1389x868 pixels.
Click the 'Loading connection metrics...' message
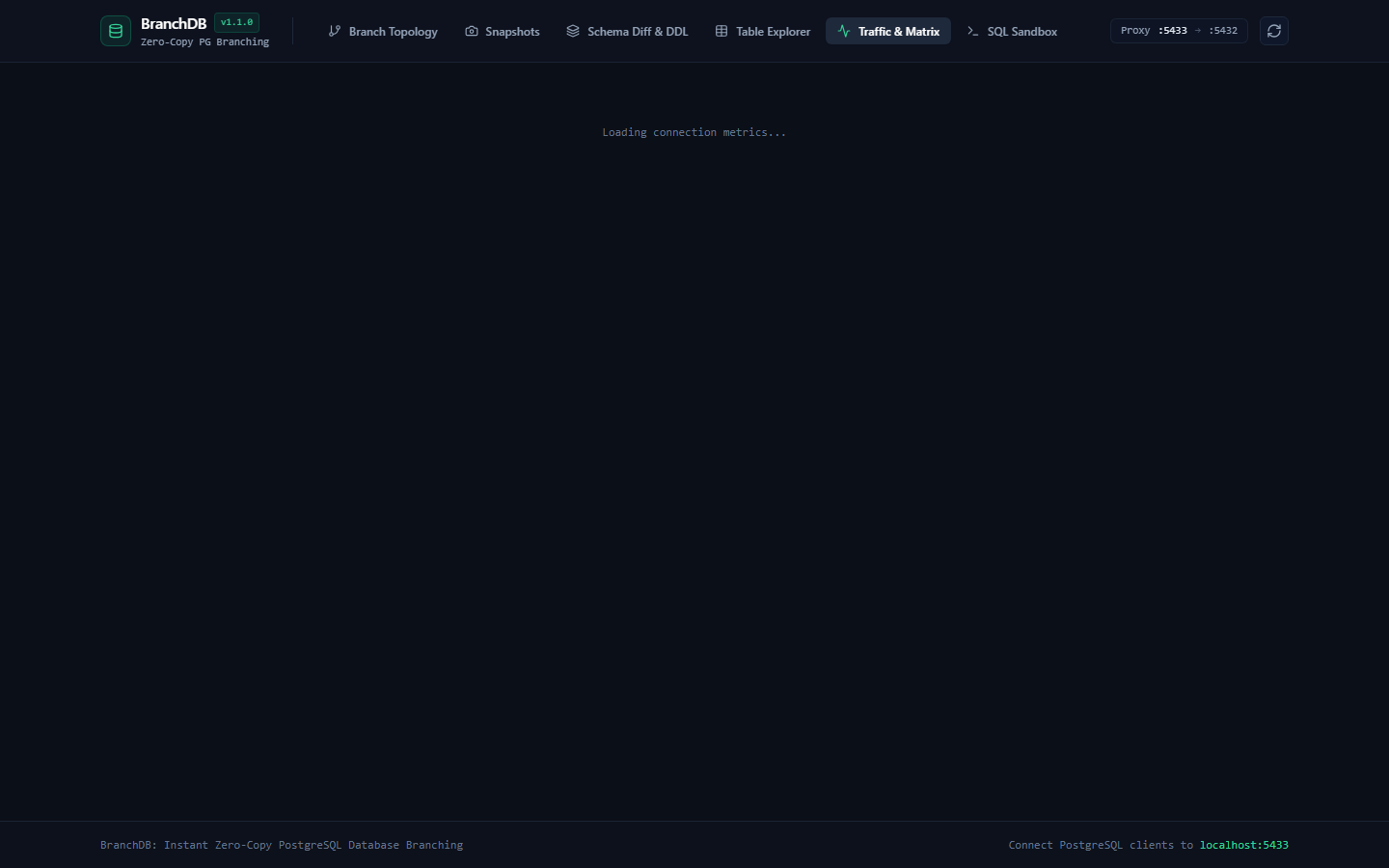tap(694, 132)
